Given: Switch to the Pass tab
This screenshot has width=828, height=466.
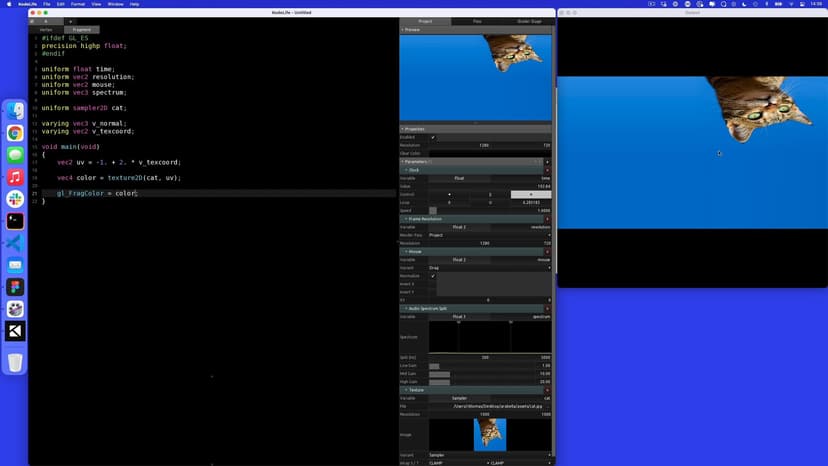Looking at the screenshot, I should (476, 21).
